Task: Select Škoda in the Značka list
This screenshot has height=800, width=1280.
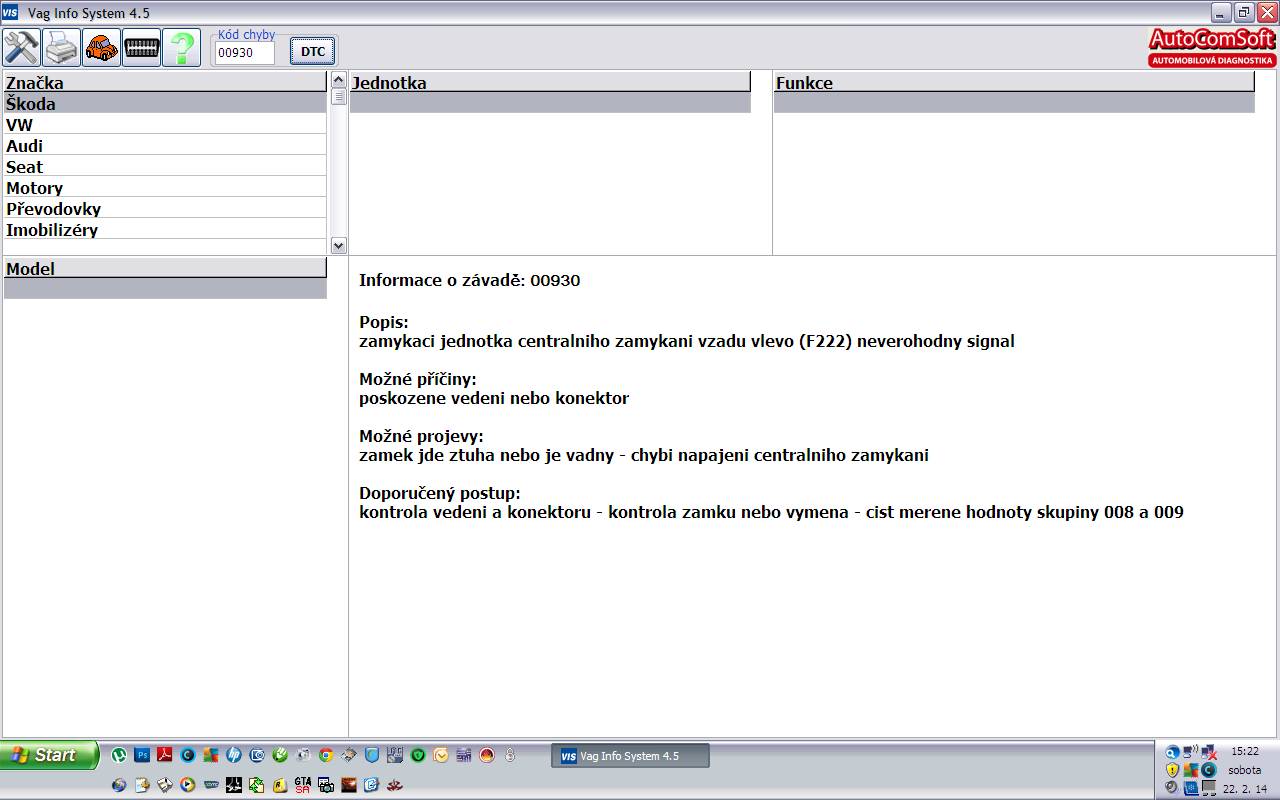Action: (165, 104)
